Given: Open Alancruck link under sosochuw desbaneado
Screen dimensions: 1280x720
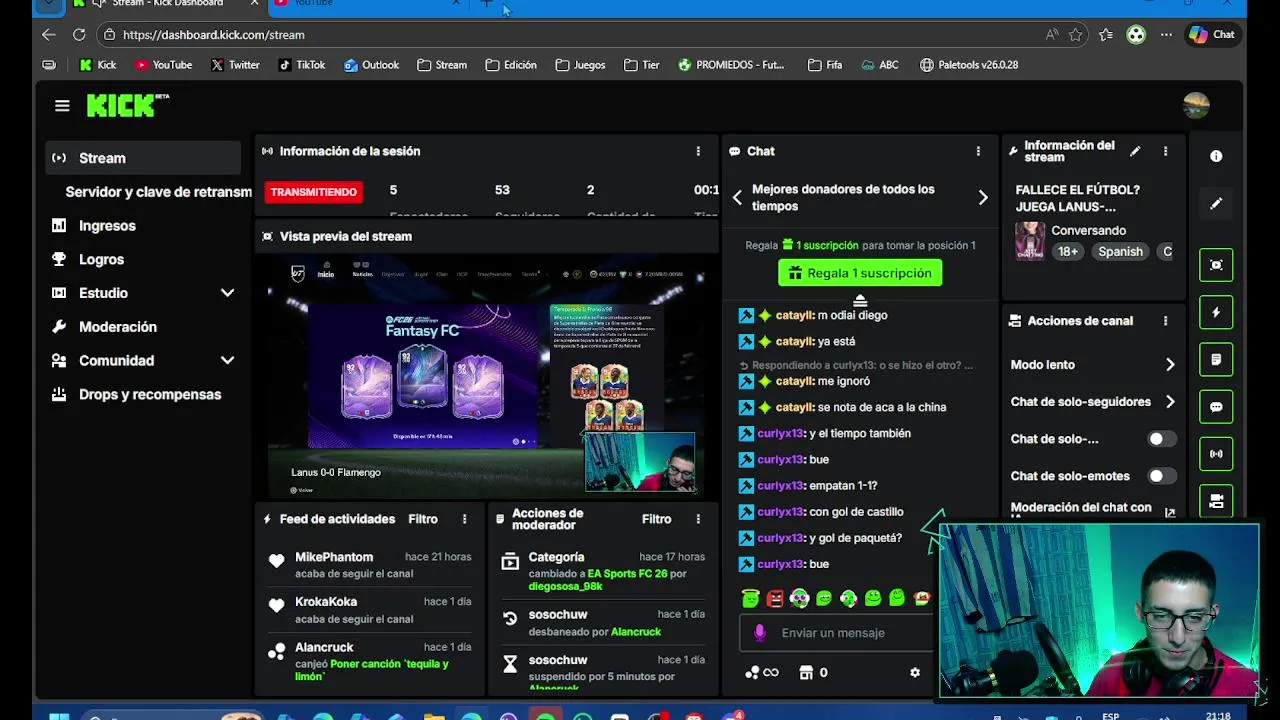Looking at the screenshot, I should [x=636, y=632].
